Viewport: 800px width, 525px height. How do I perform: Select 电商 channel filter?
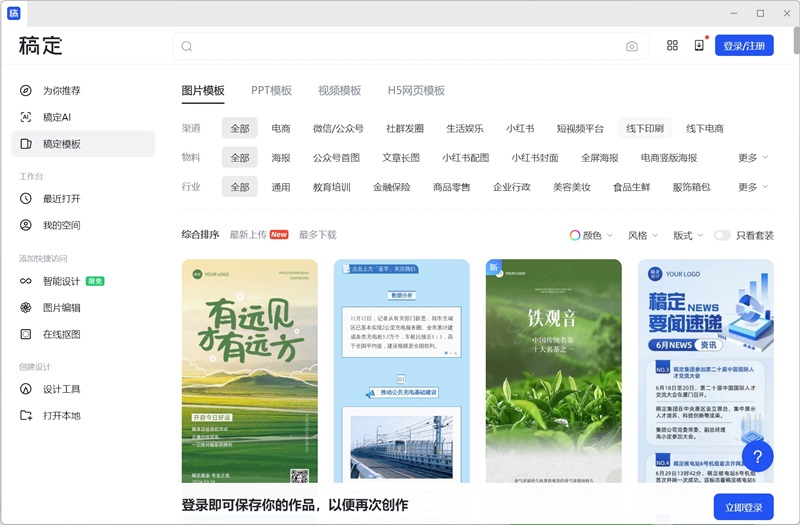pos(281,128)
